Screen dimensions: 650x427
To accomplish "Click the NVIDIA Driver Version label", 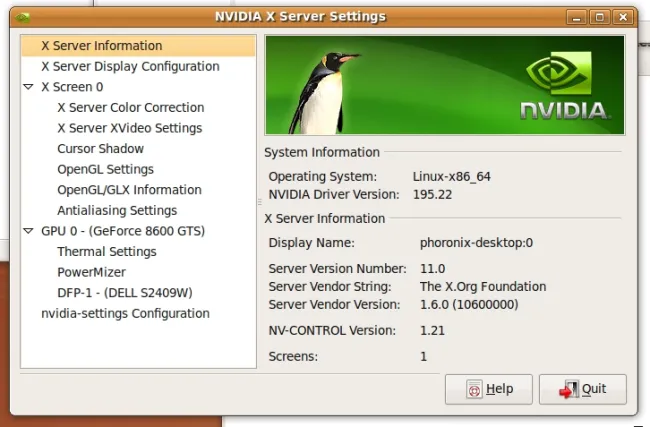I will [x=334, y=194].
